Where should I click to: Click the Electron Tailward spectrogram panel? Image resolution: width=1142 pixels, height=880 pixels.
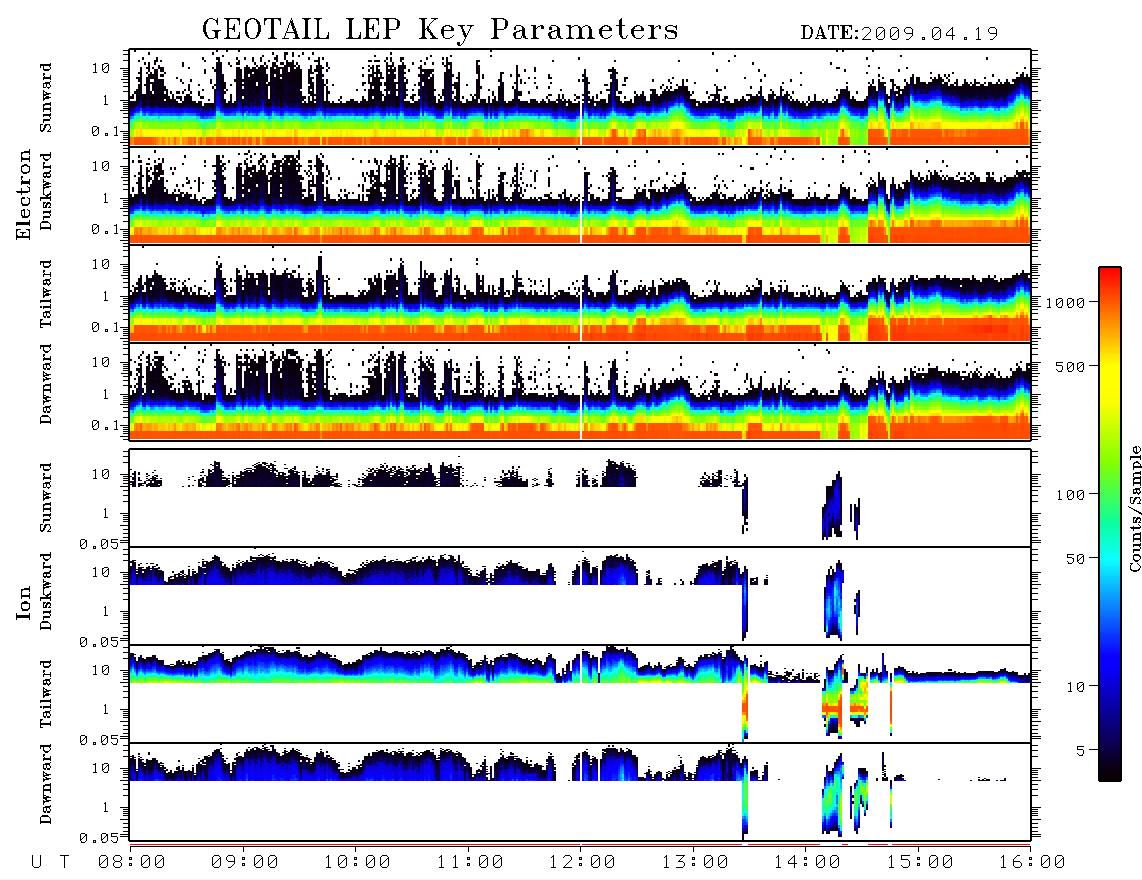click(580, 293)
